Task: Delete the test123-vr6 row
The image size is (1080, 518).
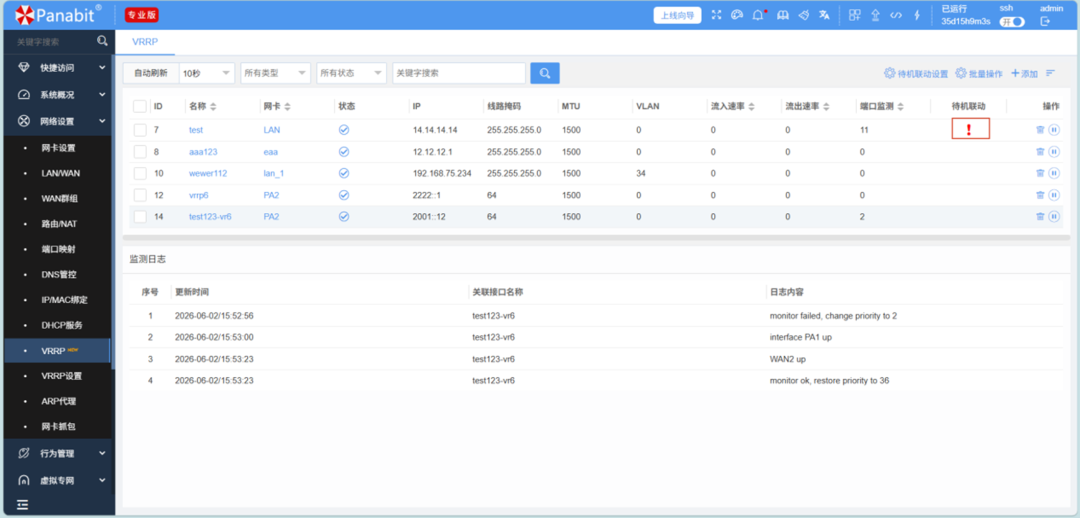Action: [1040, 216]
